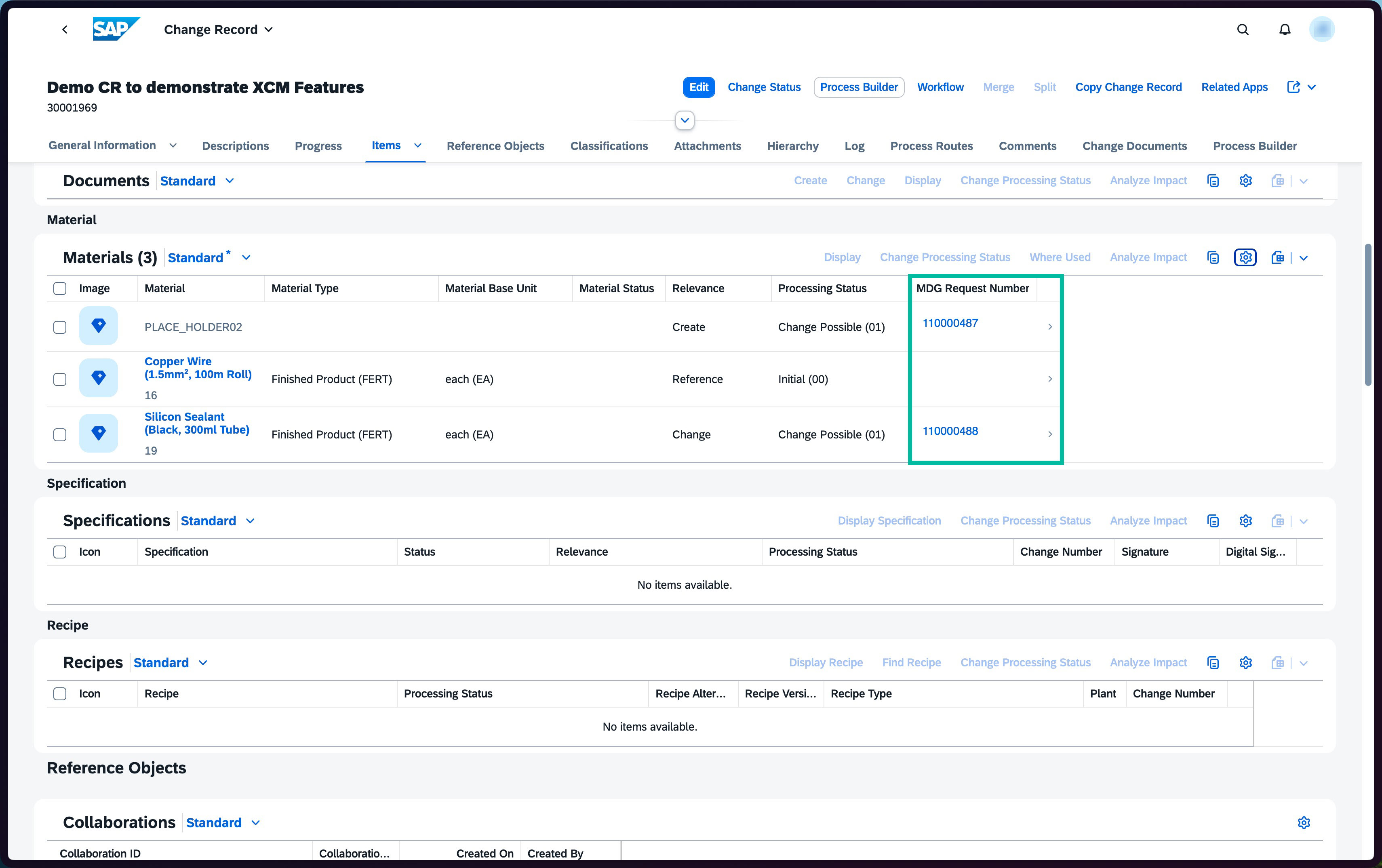Navigate into the Silicon Sealant row arrow
The image size is (1382, 868).
pos(1050,434)
